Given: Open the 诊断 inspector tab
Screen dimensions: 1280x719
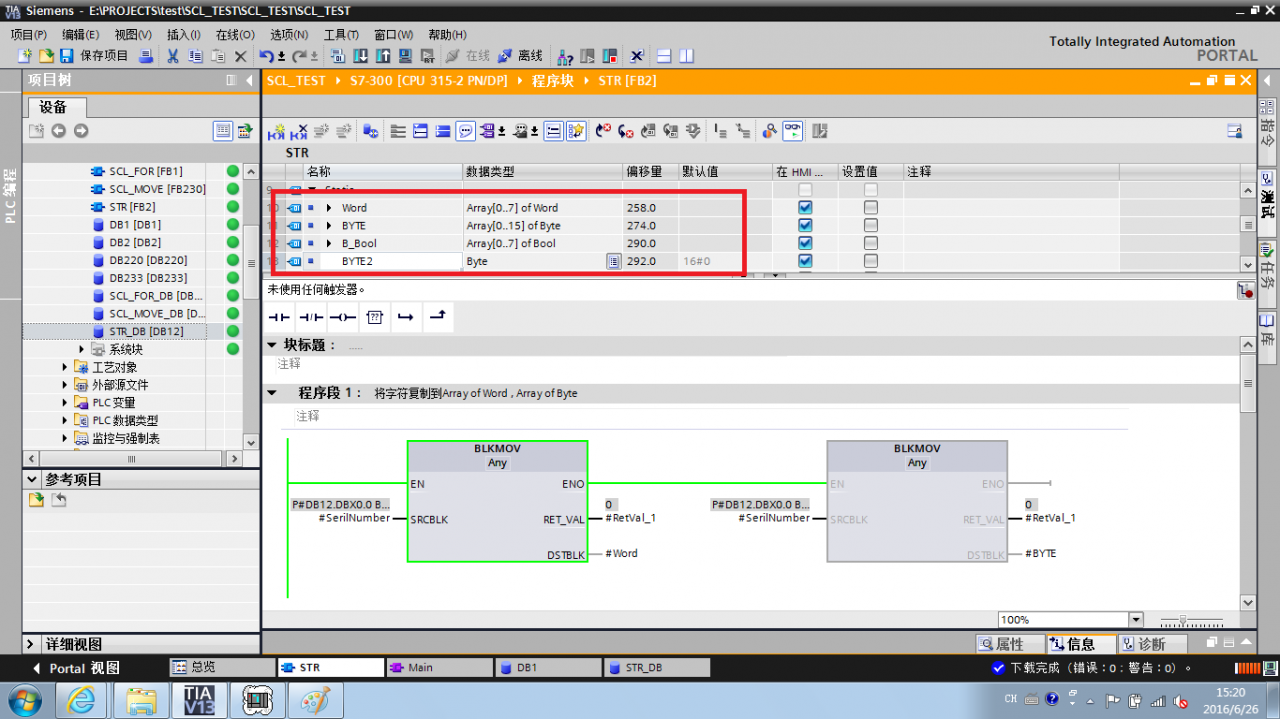Looking at the screenshot, I should point(1152,644).
